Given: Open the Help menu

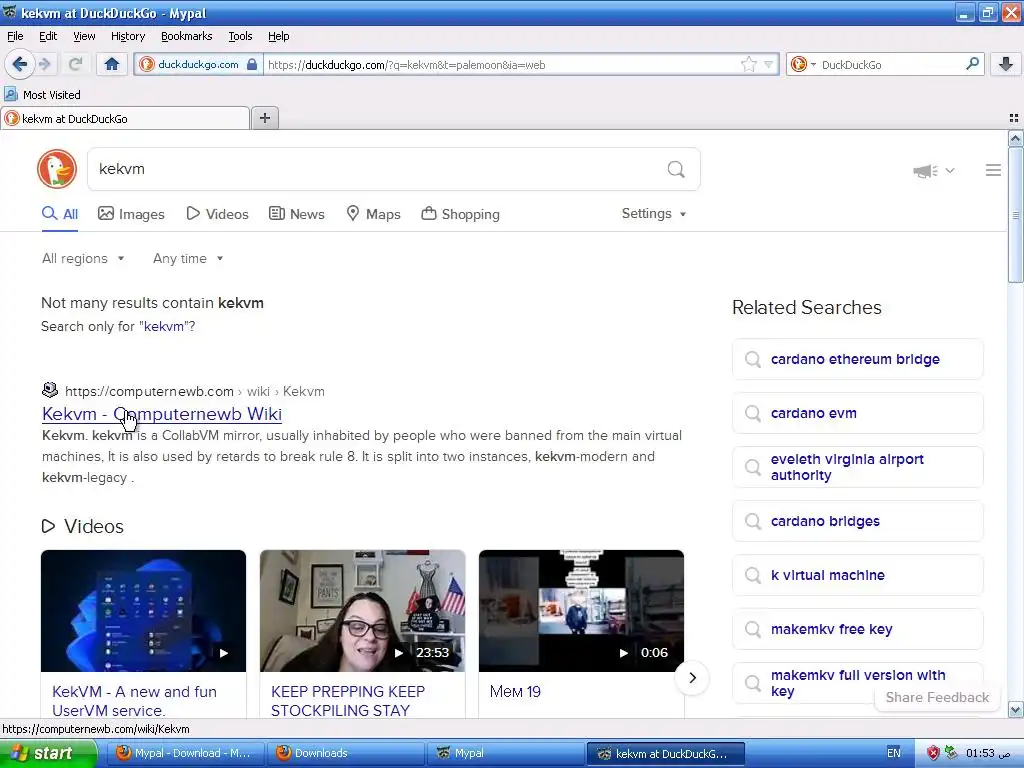Looking at the screenshot, I should [278, 36].
